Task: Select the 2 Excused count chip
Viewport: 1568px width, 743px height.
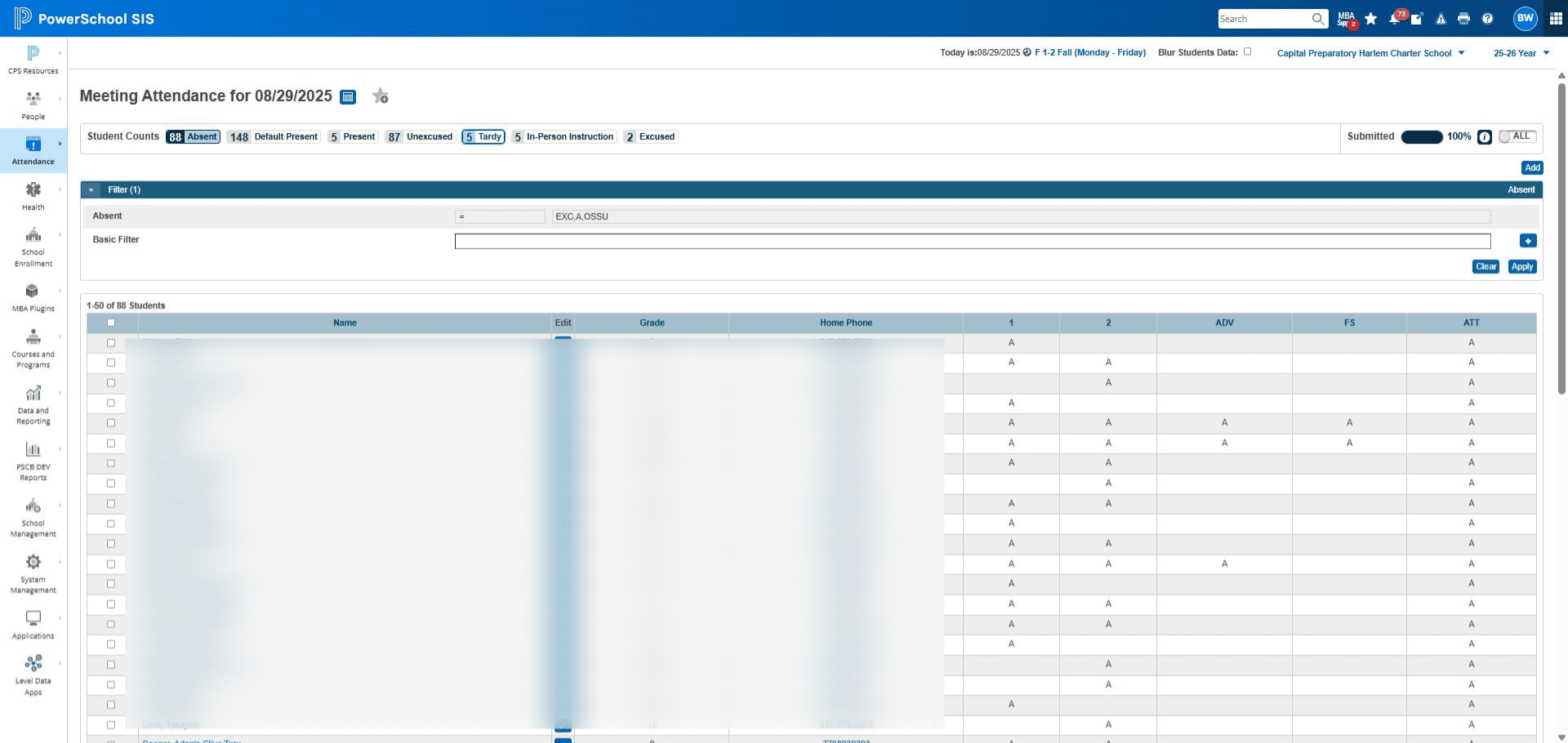Action: tap(651, 137)
